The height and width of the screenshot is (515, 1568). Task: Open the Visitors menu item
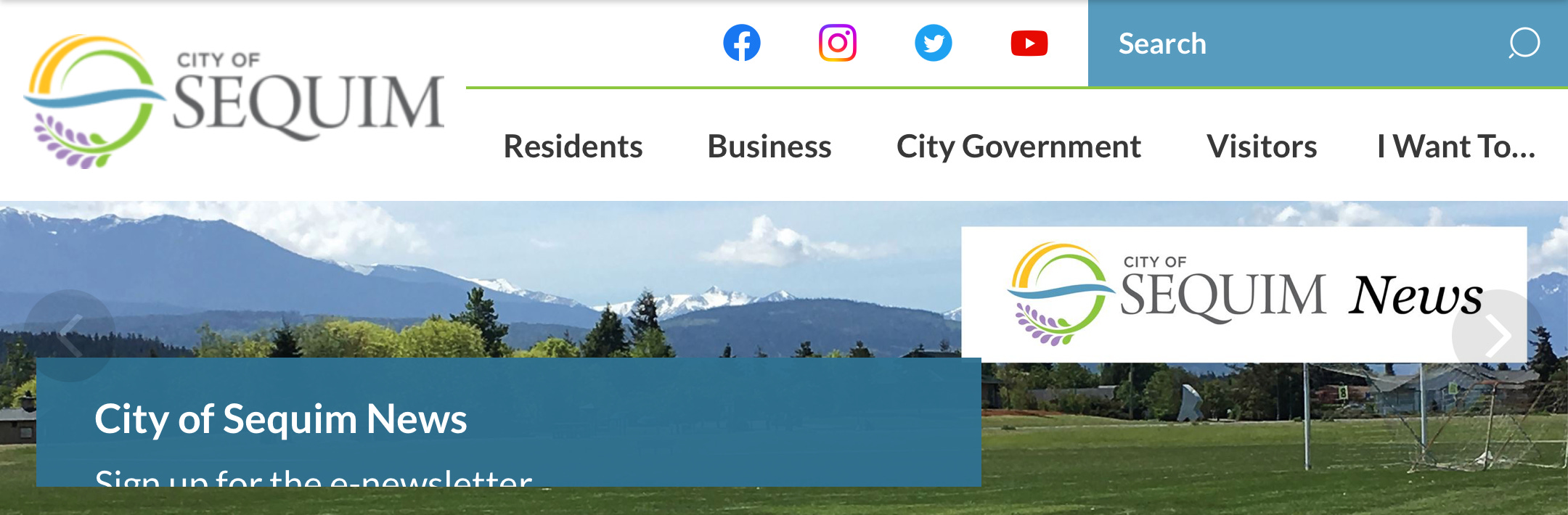point(1262,147)
